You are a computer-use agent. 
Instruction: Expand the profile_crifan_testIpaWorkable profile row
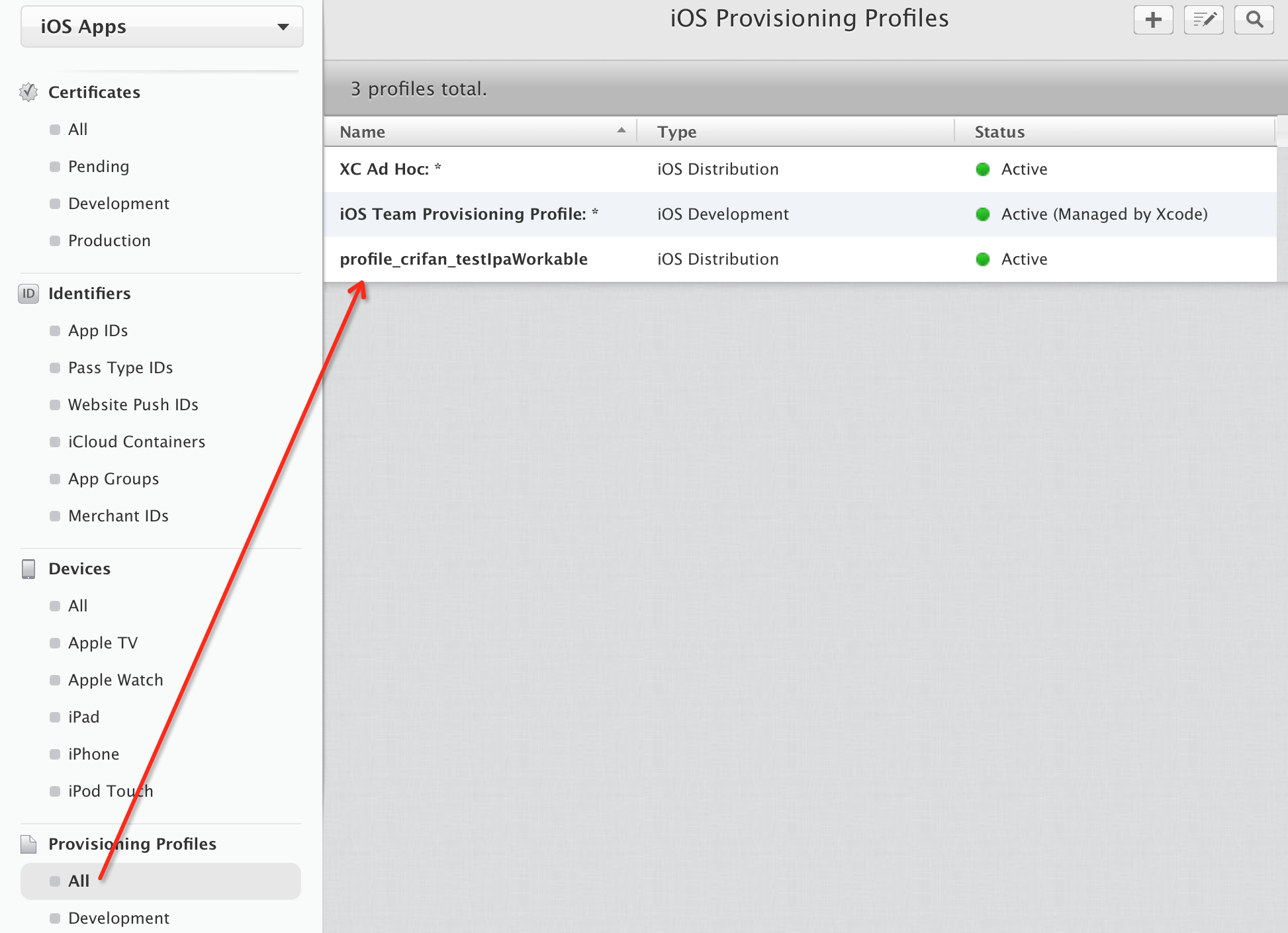463,259
